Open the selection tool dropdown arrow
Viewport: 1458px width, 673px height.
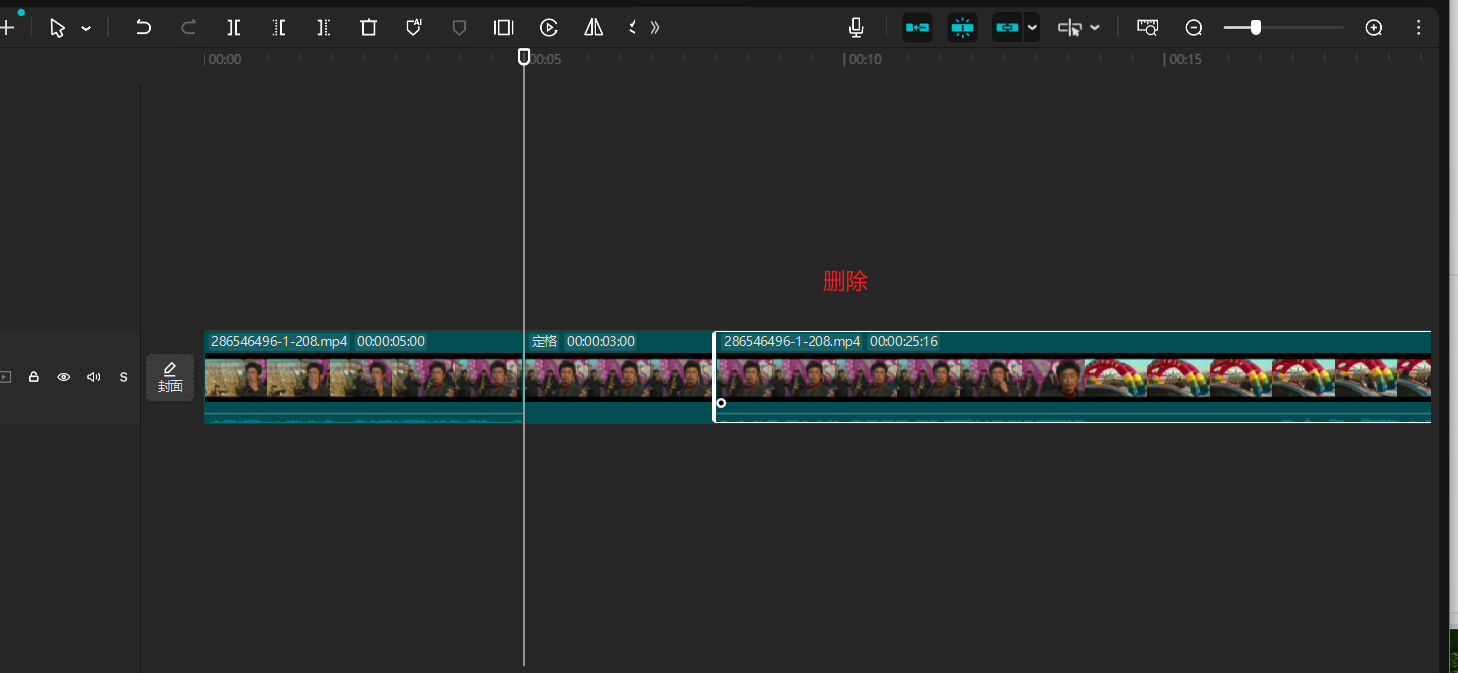pos(86,29)
